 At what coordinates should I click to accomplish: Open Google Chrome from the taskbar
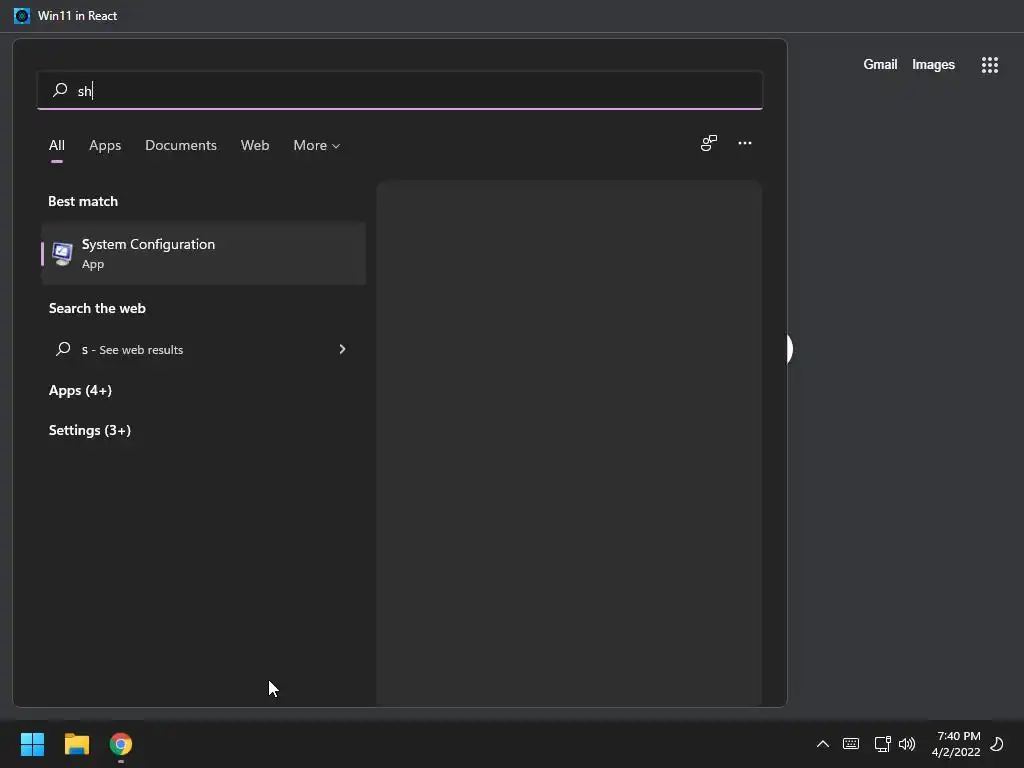[x=121, y=744]
